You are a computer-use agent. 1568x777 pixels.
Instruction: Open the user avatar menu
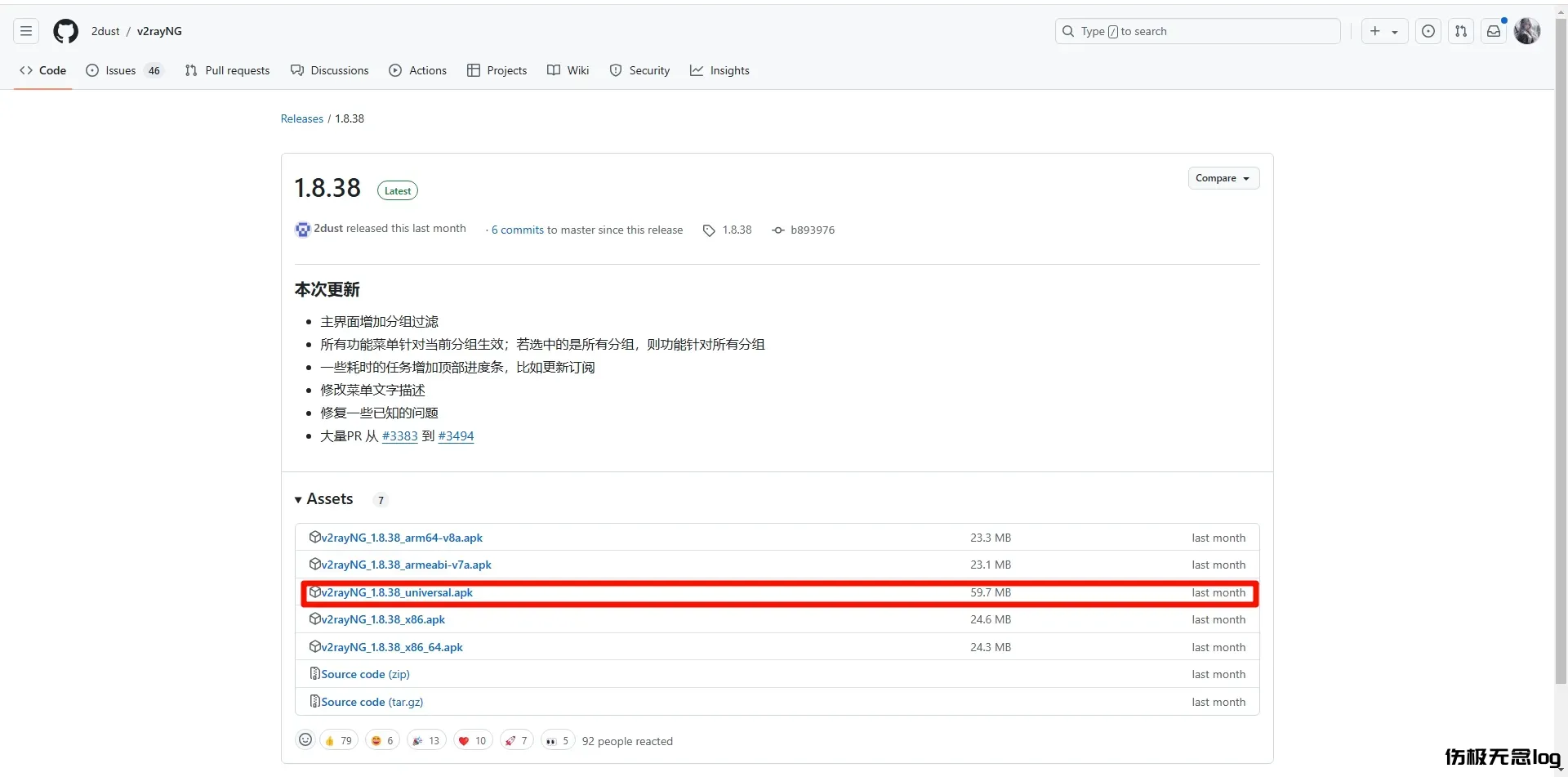point(1527,31)
